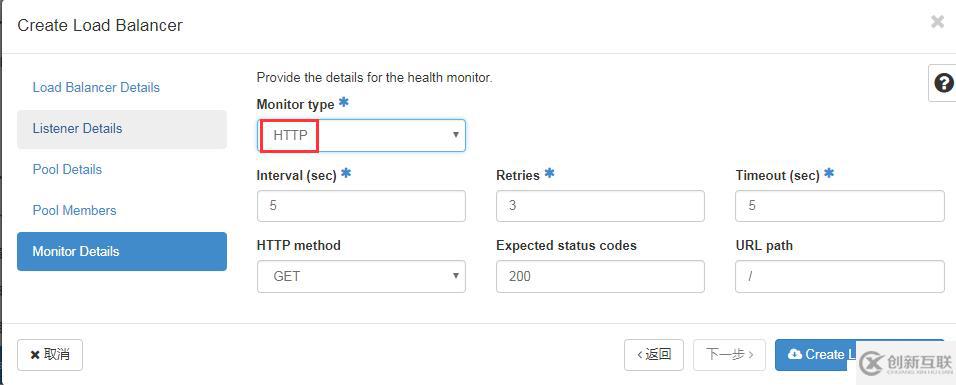Click the cloud icon on Create Load Balancer button
956x385 pixels.
coord(794,354)
